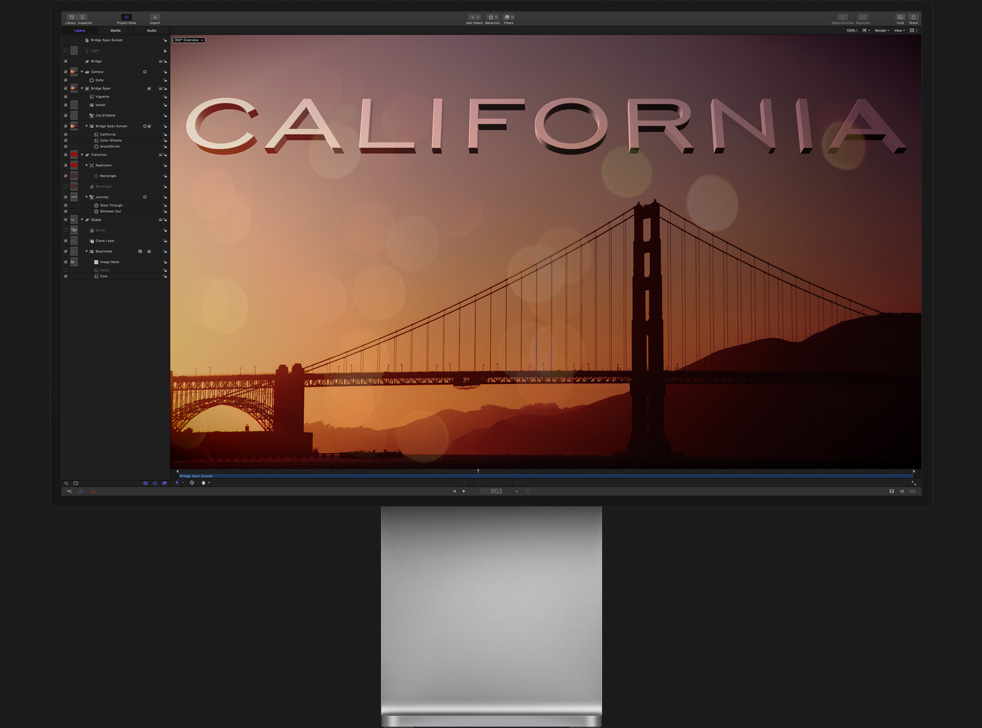Switch to the Audio tab
Image resolution: width=982 pixels, height=728 pixels.
click(151, 30)
